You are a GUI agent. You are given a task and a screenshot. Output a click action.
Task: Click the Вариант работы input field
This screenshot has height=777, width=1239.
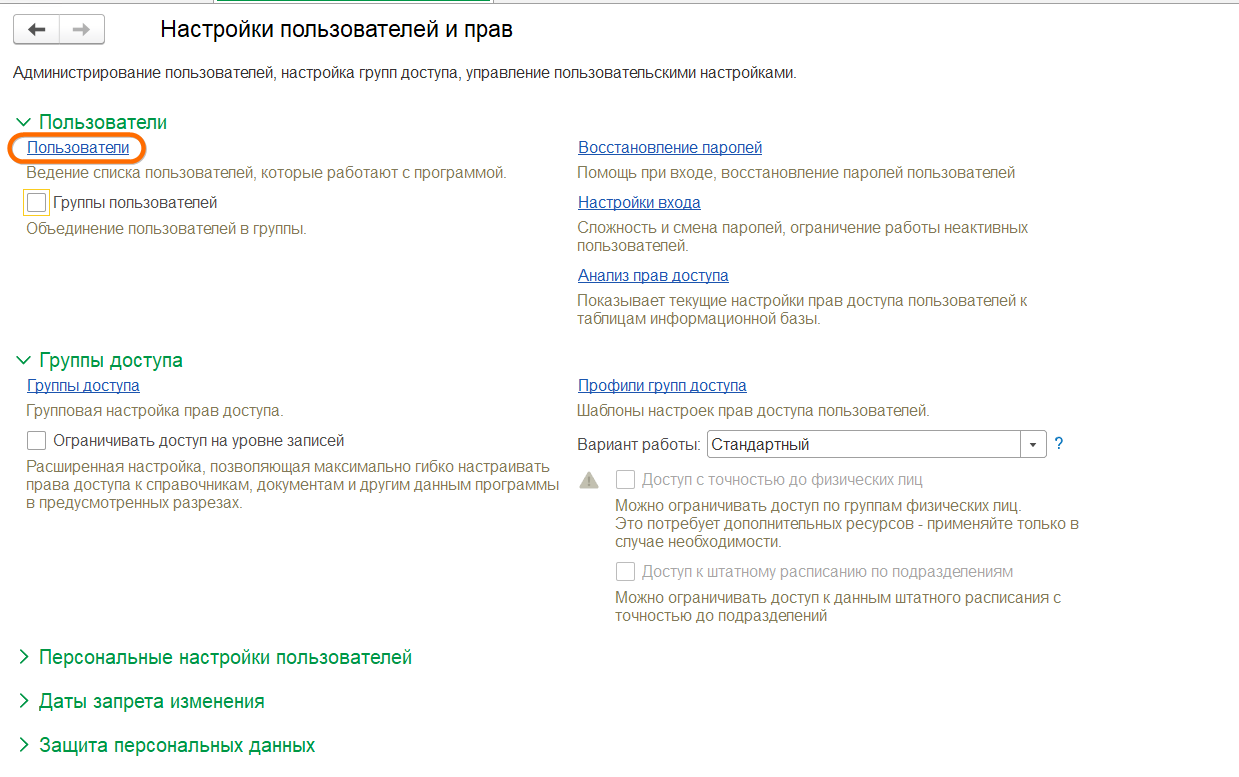pyautogui.click(x=862, y=444)
